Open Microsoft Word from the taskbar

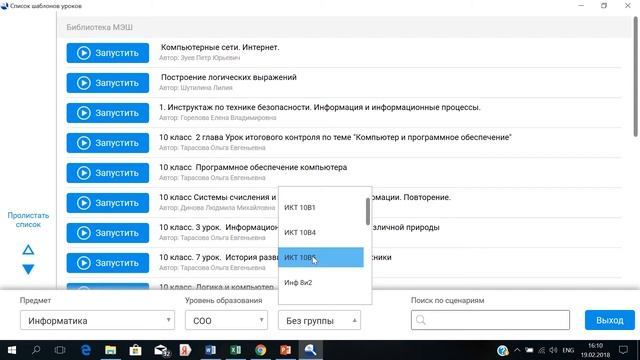click(210, 350)
